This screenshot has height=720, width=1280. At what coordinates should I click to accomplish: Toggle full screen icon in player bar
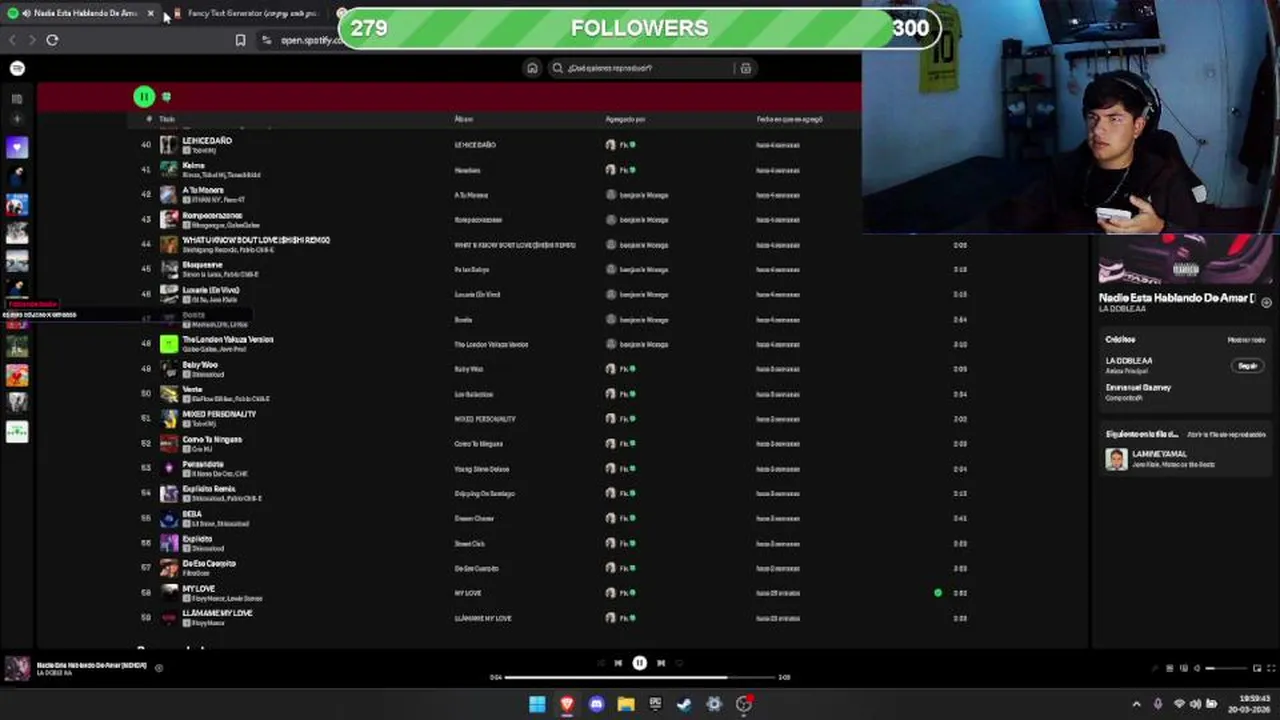click(x=1271, y=668)
